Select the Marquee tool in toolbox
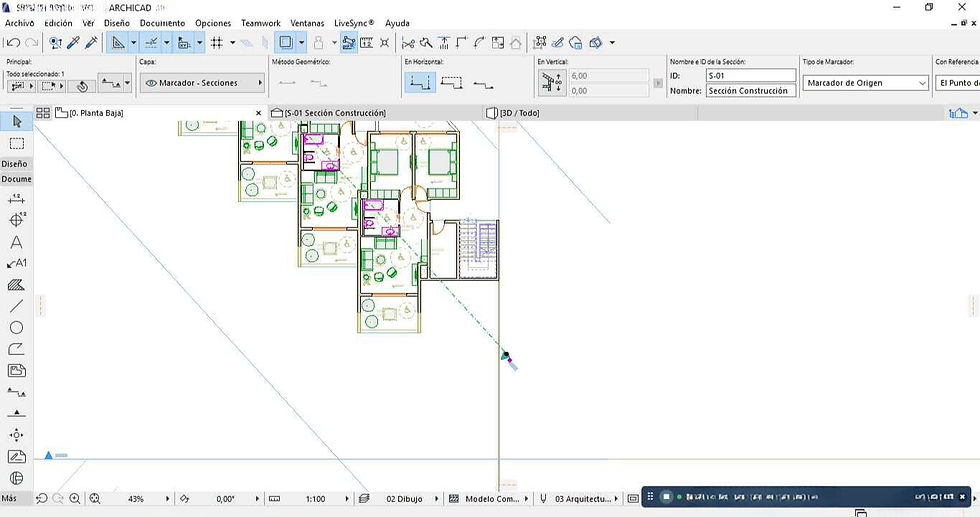Image resolution: width=980 pixels, height=517 pixels. pos(17,143)
